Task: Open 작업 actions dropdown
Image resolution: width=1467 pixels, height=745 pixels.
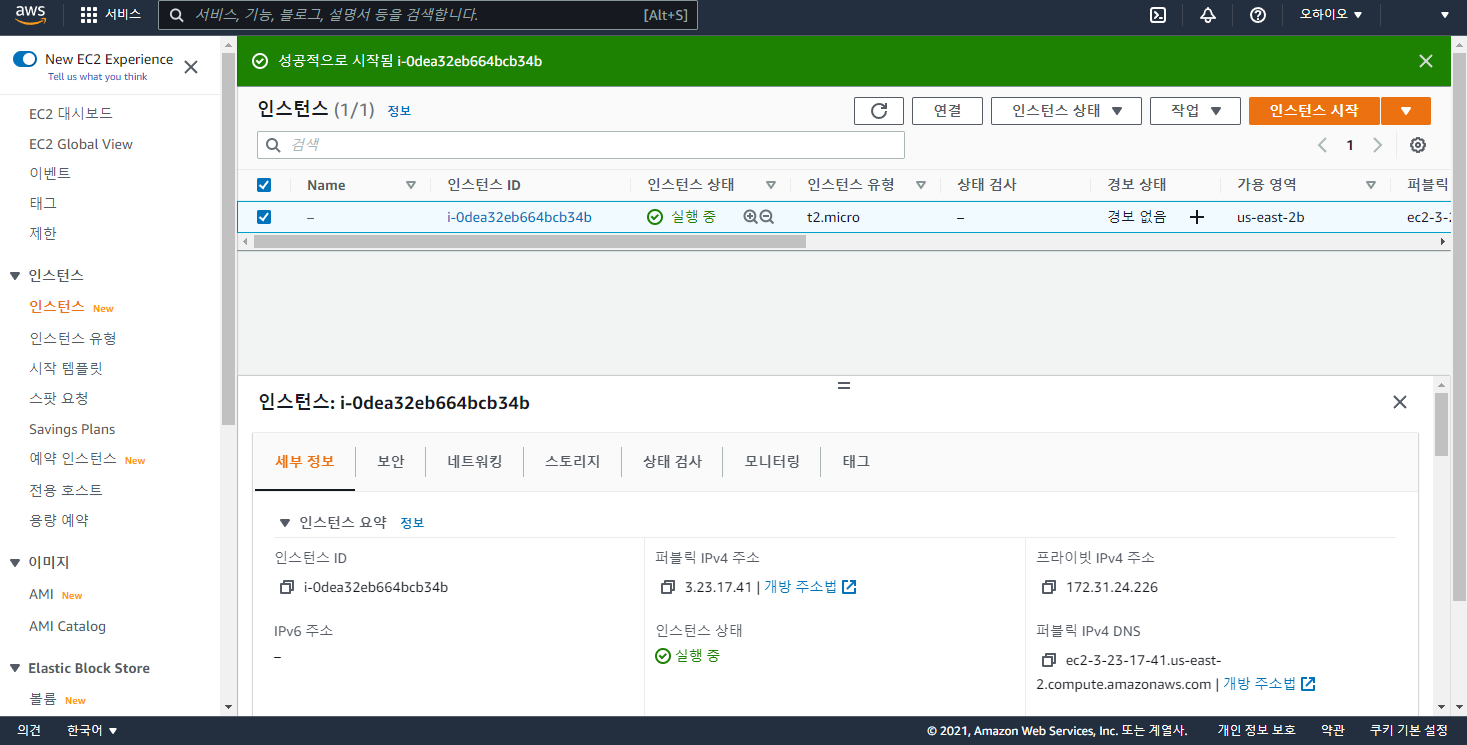Action: [1195, 111]
